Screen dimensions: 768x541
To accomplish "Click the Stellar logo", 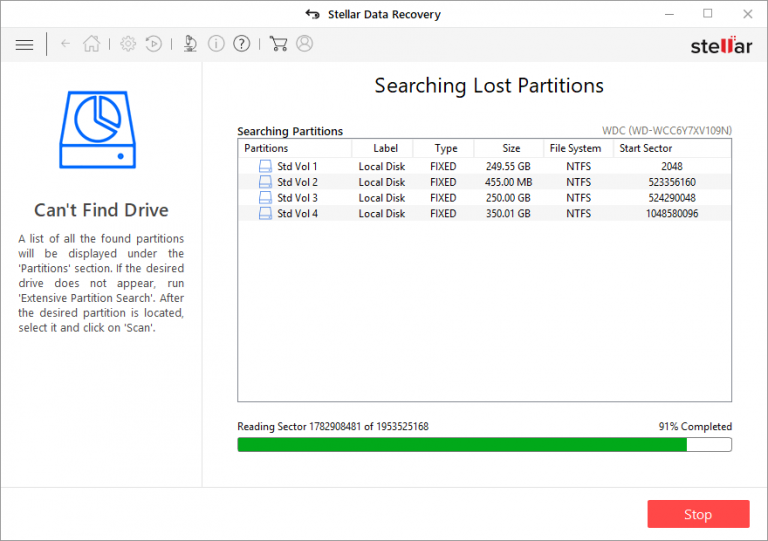I will pos(721,45).
